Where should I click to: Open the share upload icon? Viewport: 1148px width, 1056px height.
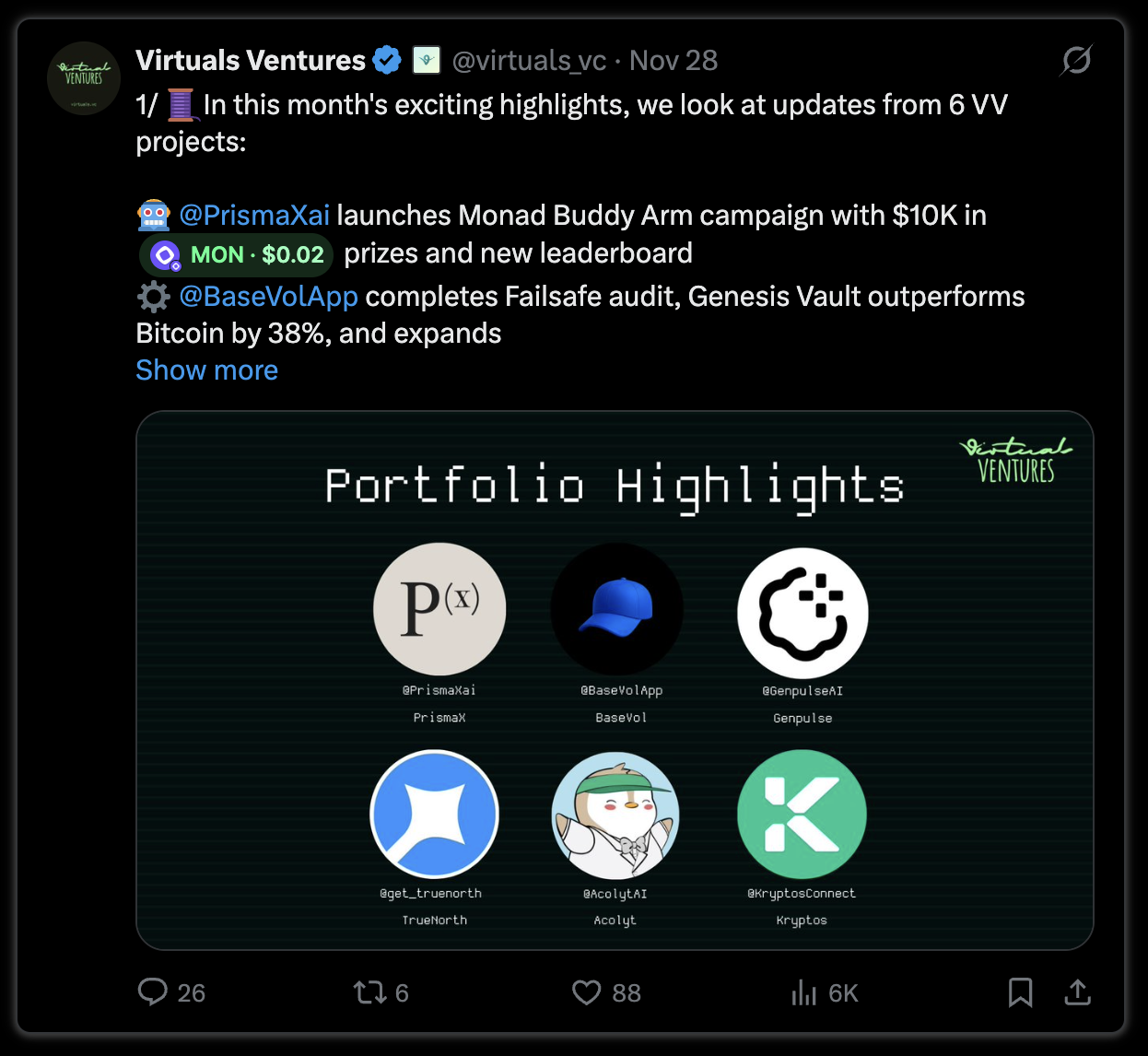point(1077,991)
